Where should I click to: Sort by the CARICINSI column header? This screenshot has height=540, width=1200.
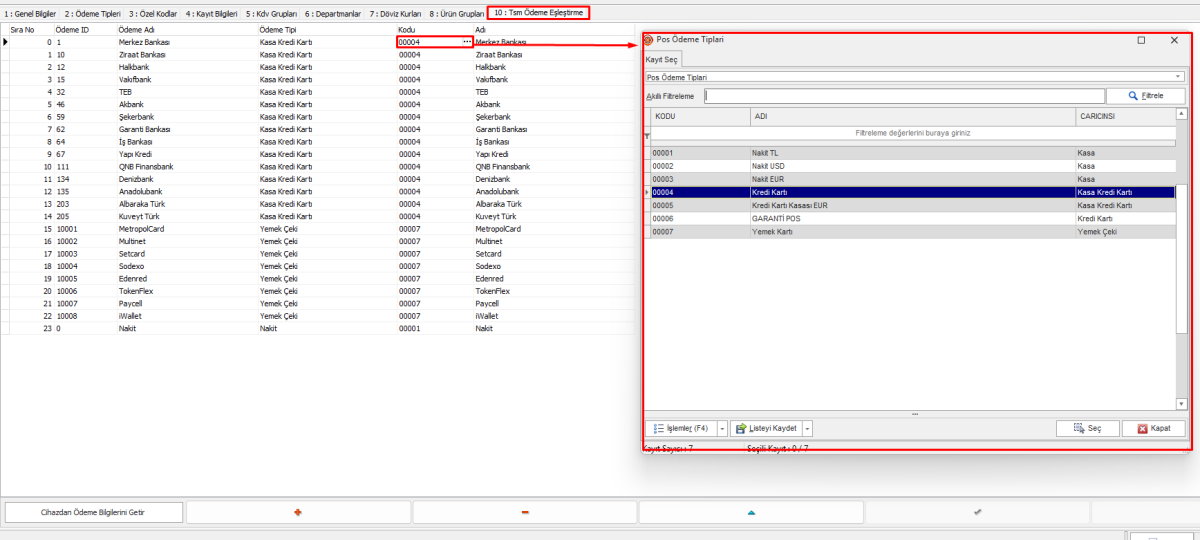tap(1125, 117)
